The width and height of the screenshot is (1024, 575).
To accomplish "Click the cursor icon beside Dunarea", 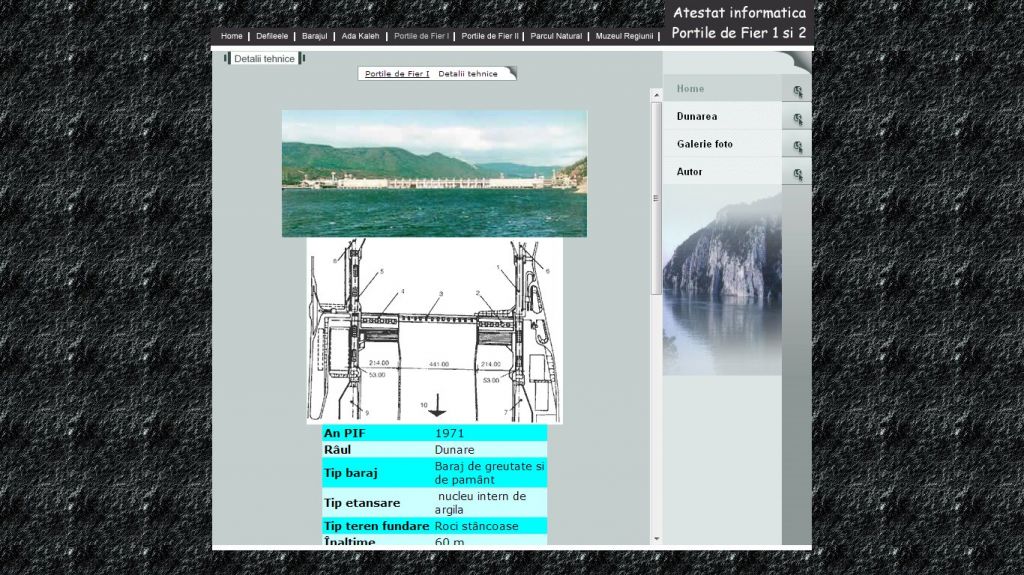I will (x=797, y=119).
